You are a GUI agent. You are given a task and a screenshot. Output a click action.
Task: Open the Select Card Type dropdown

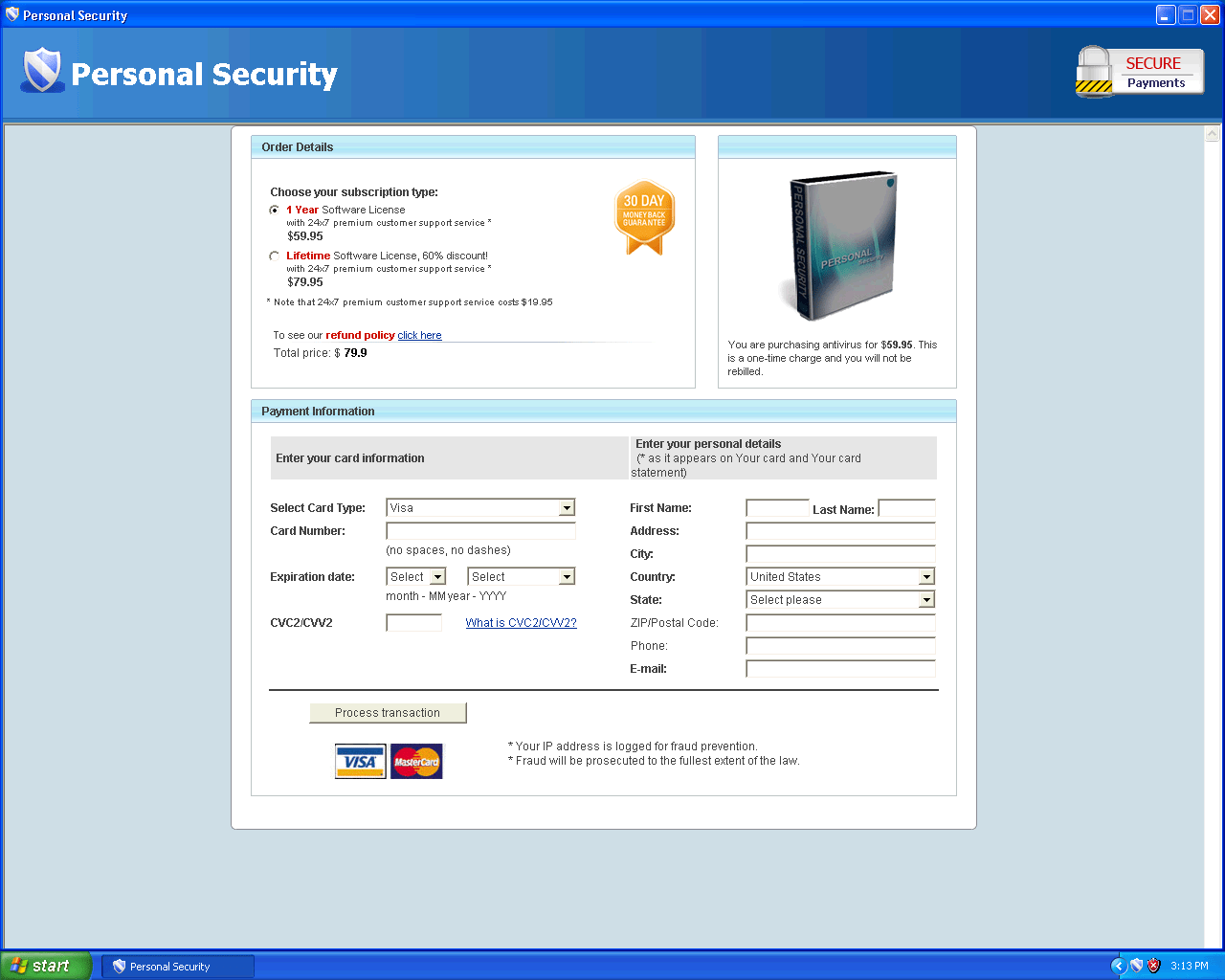point(567,508)
